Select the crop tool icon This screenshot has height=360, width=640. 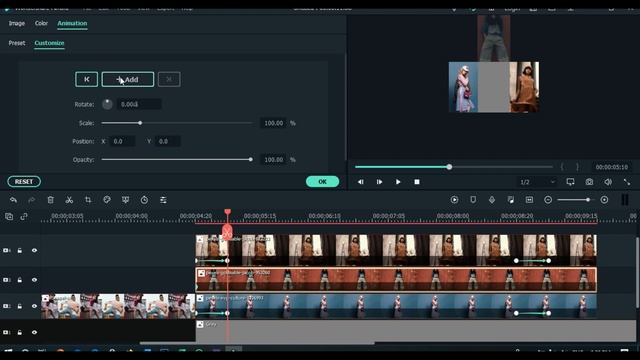[x=88, y=200]
